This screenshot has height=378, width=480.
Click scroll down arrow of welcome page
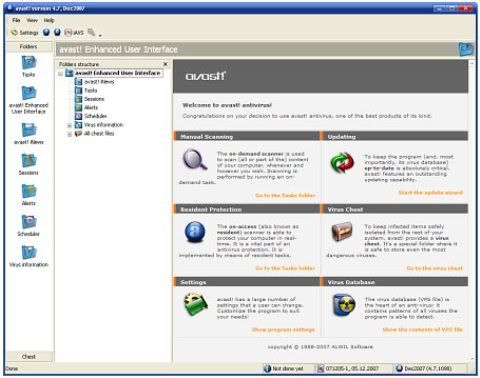472,359
